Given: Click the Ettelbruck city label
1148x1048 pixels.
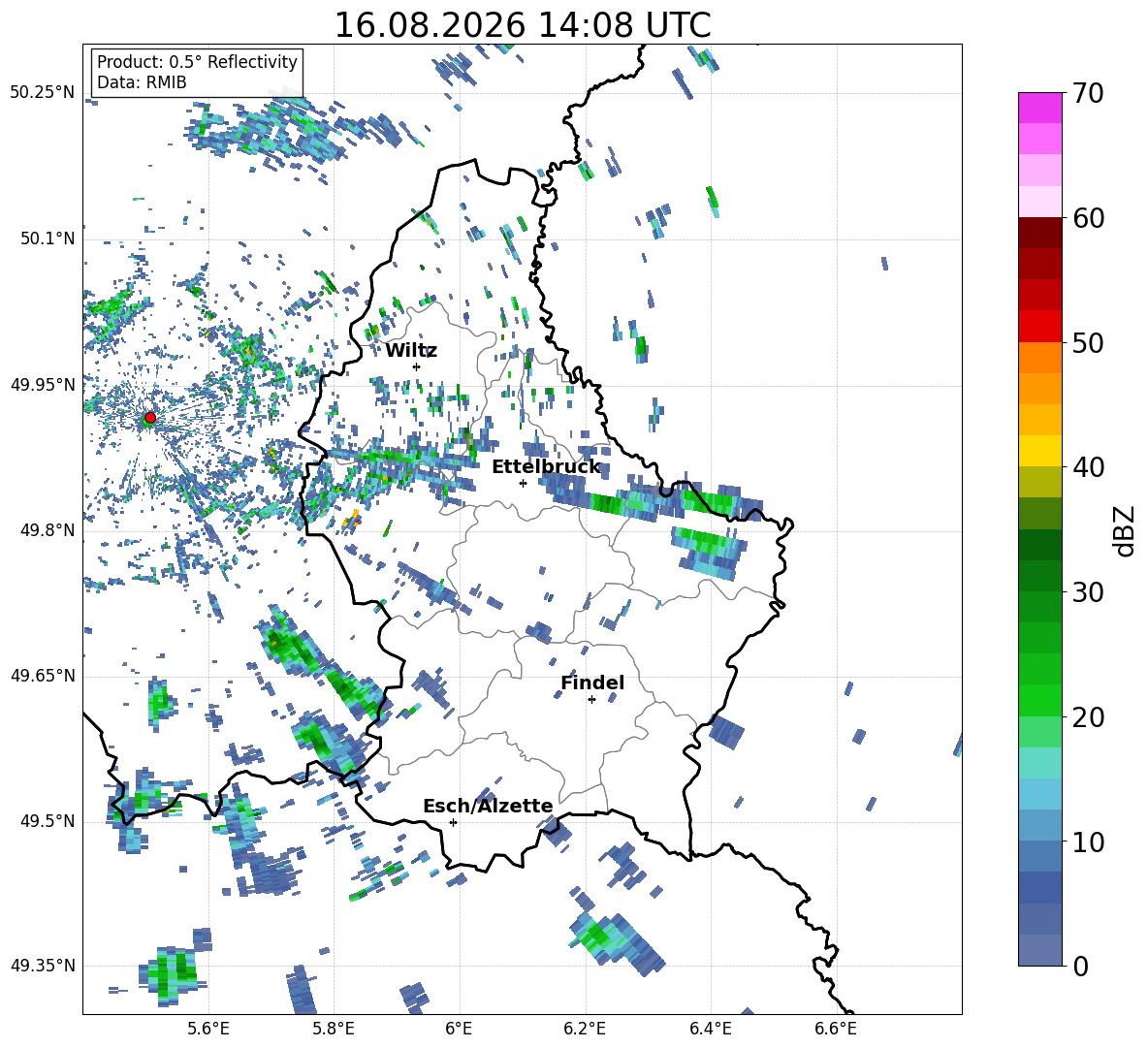Looking at the screenshot, I should pyautogui.click(x=546, y=467).
